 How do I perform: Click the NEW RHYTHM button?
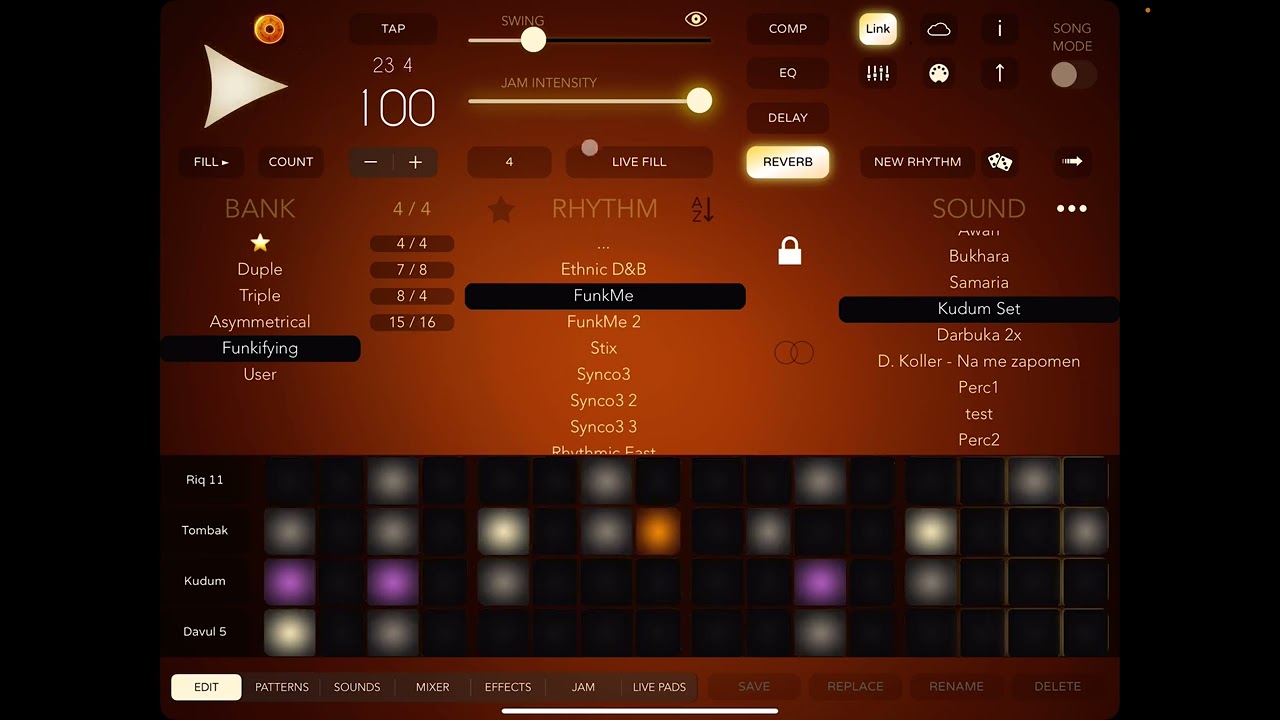point(917,162)
